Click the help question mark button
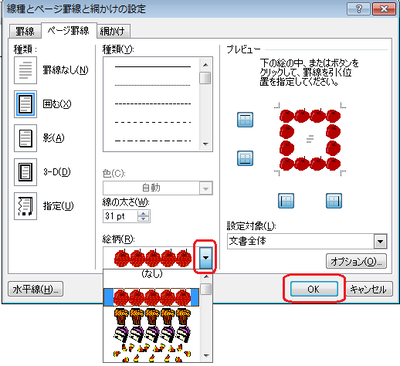The image size is (400, 366). [x=358, y=9]
